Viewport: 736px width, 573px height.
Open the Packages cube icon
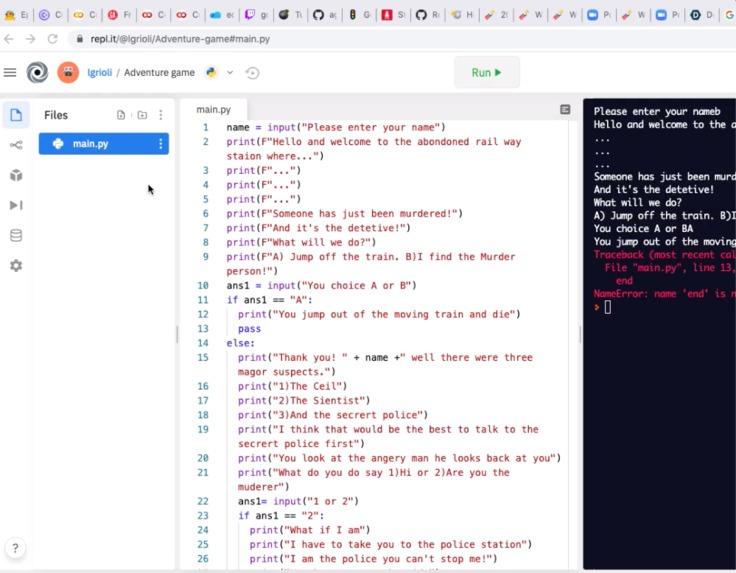[16, 175]
